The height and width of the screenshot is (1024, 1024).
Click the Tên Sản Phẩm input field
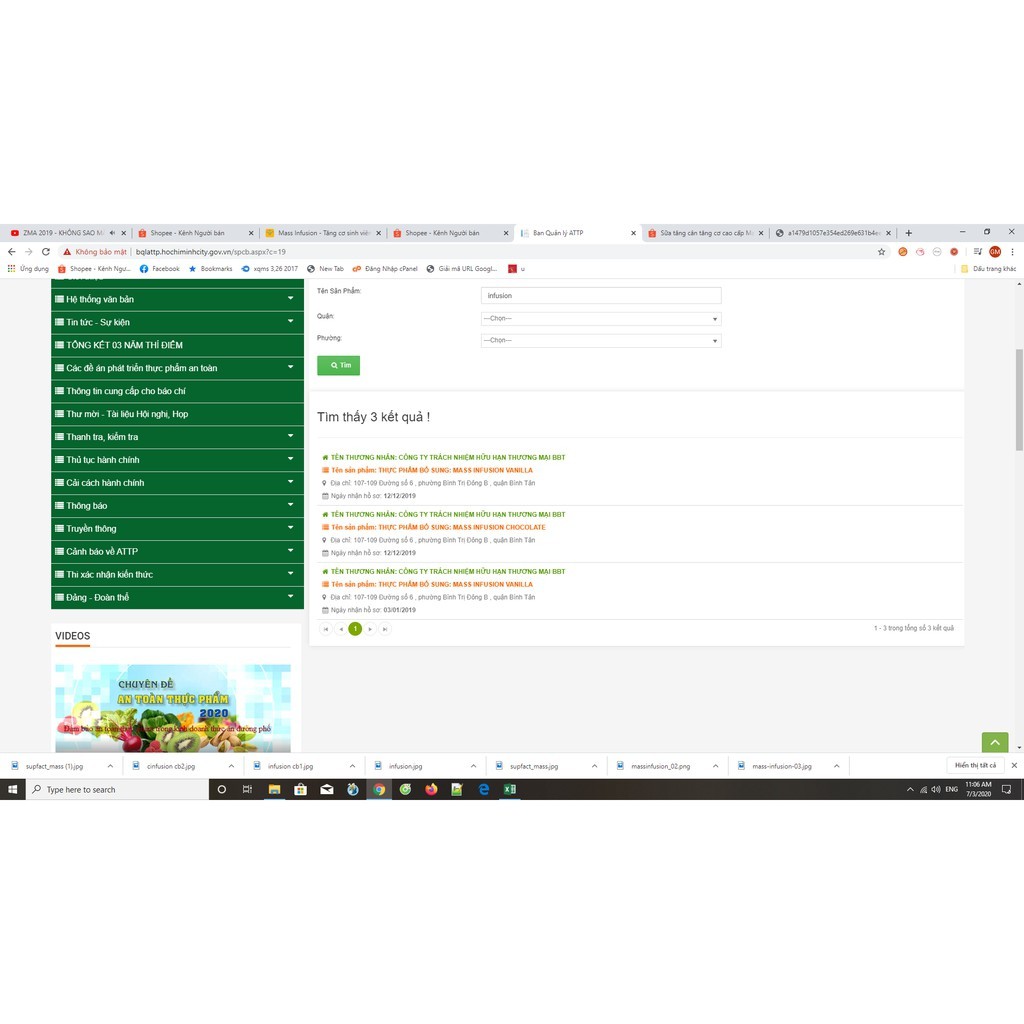pyautogui.click(x=600, y=296)
